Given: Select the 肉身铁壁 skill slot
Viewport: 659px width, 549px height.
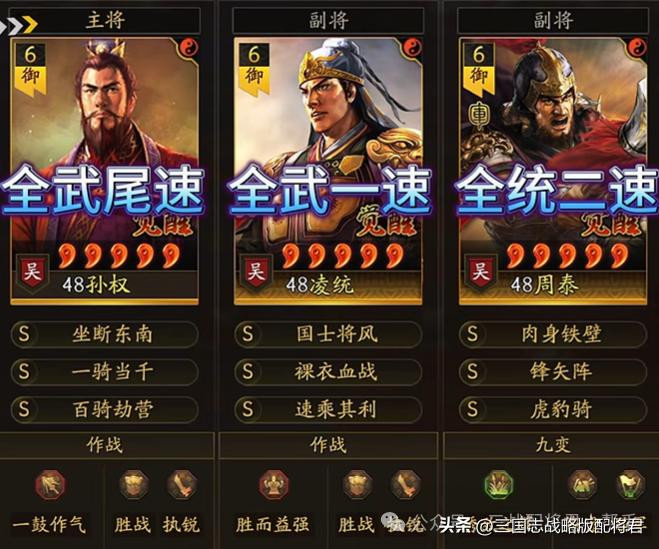Looking at the screenshot, I should (x=552, y=335).
